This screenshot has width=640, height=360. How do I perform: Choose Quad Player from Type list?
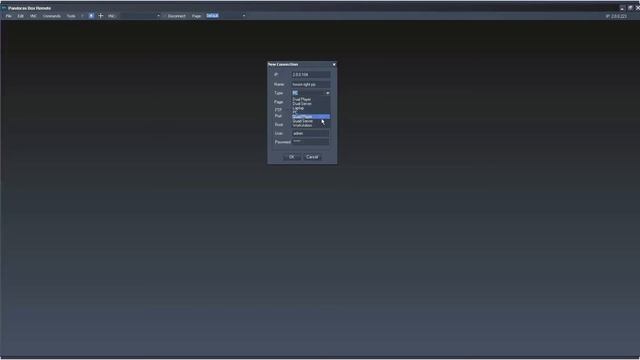click(311, 117)
